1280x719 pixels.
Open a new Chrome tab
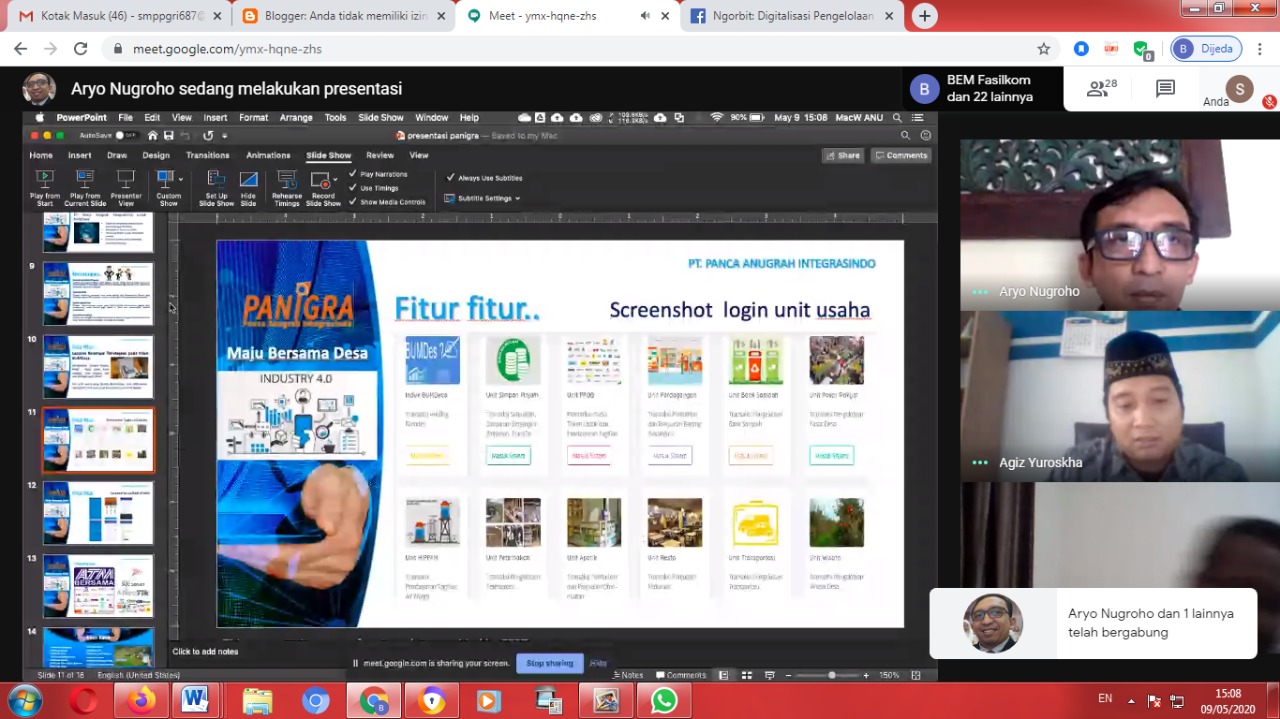click(x=925, y=16)
